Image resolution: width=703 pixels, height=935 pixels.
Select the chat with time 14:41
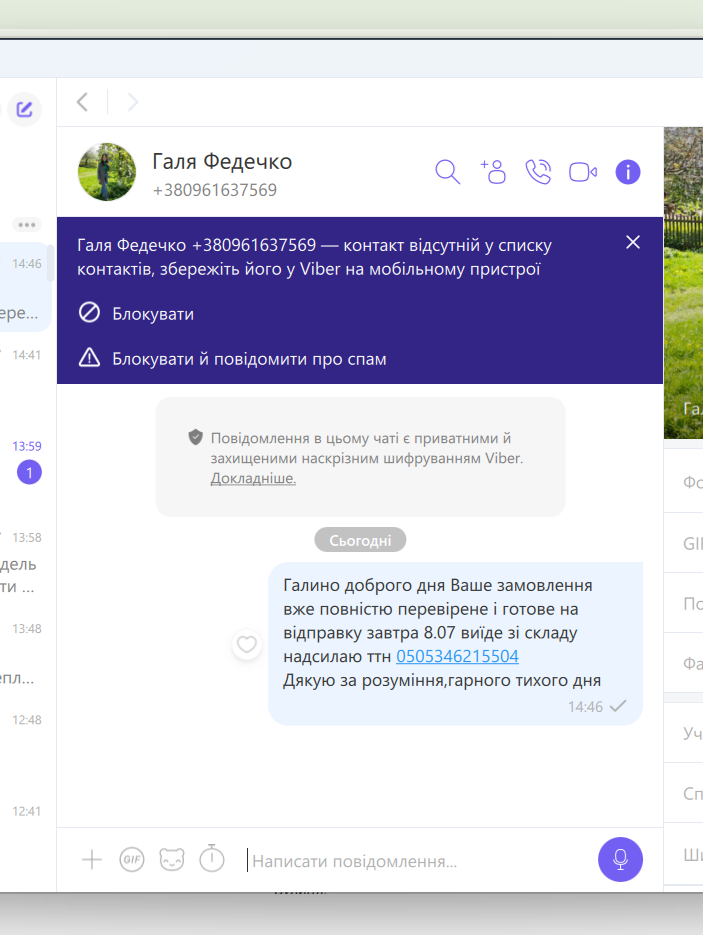[26, 377]
